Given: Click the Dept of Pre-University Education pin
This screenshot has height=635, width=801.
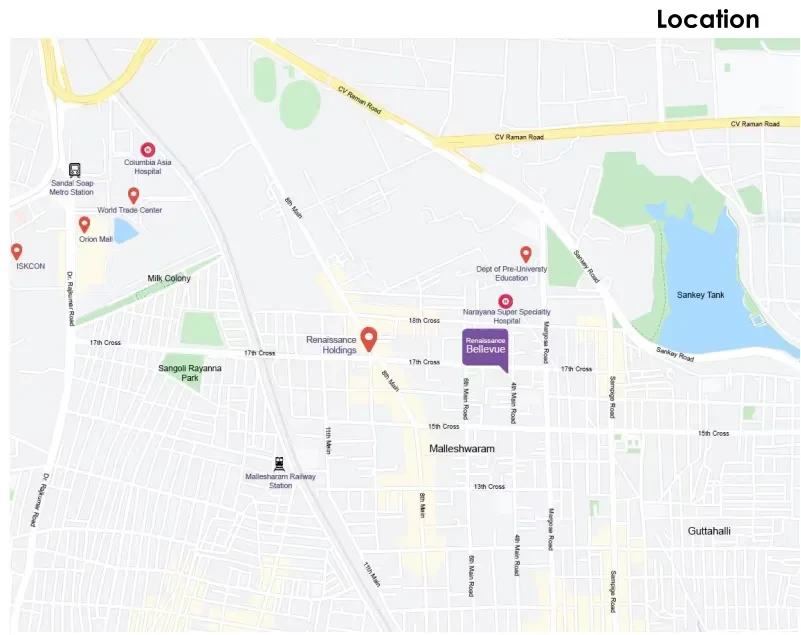Looking at the screenshot, I should pyautogui.click(x=526, y=254).
